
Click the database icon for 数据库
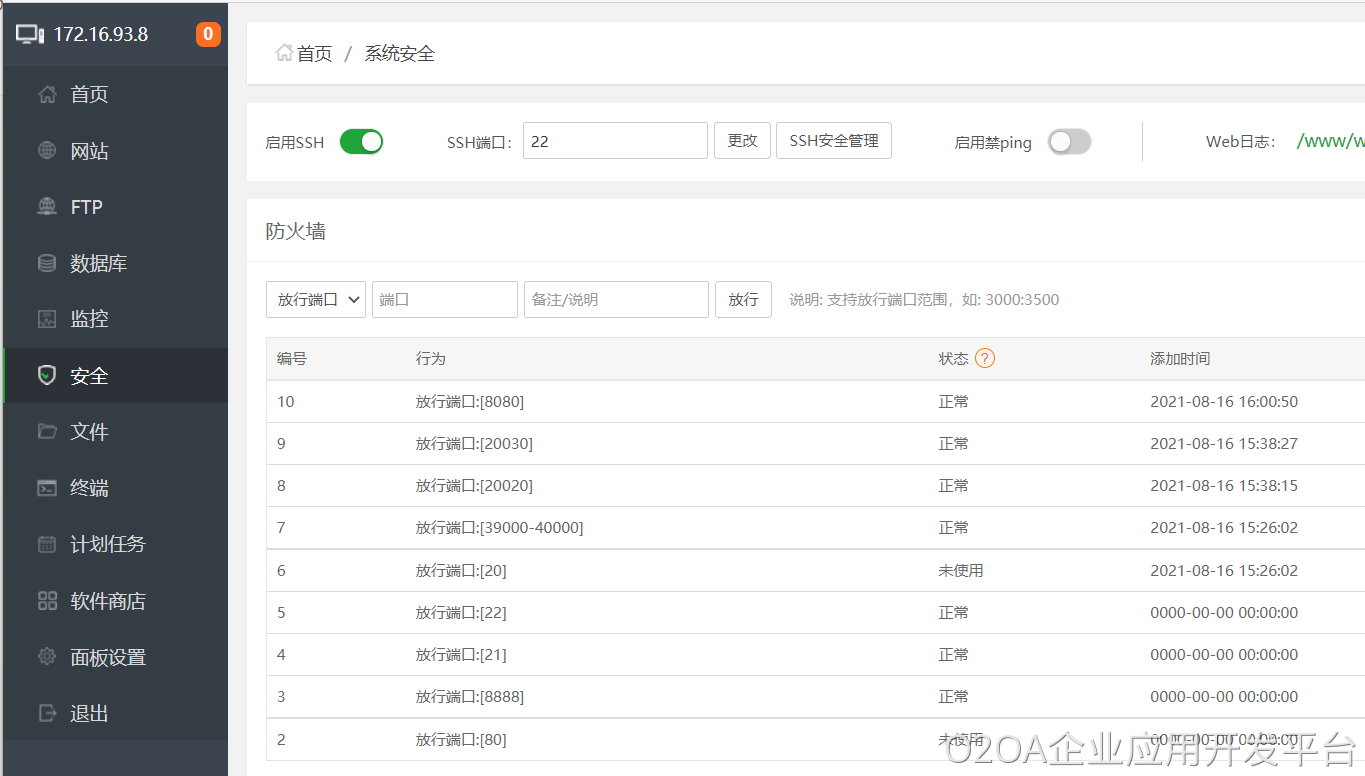pos(47,264)
